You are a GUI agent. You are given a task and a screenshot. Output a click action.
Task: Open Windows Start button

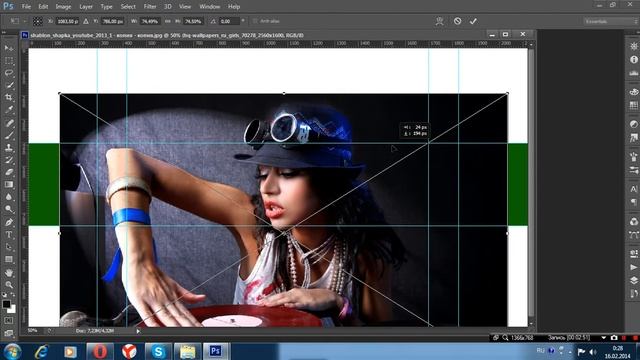[x=12, y=351]
